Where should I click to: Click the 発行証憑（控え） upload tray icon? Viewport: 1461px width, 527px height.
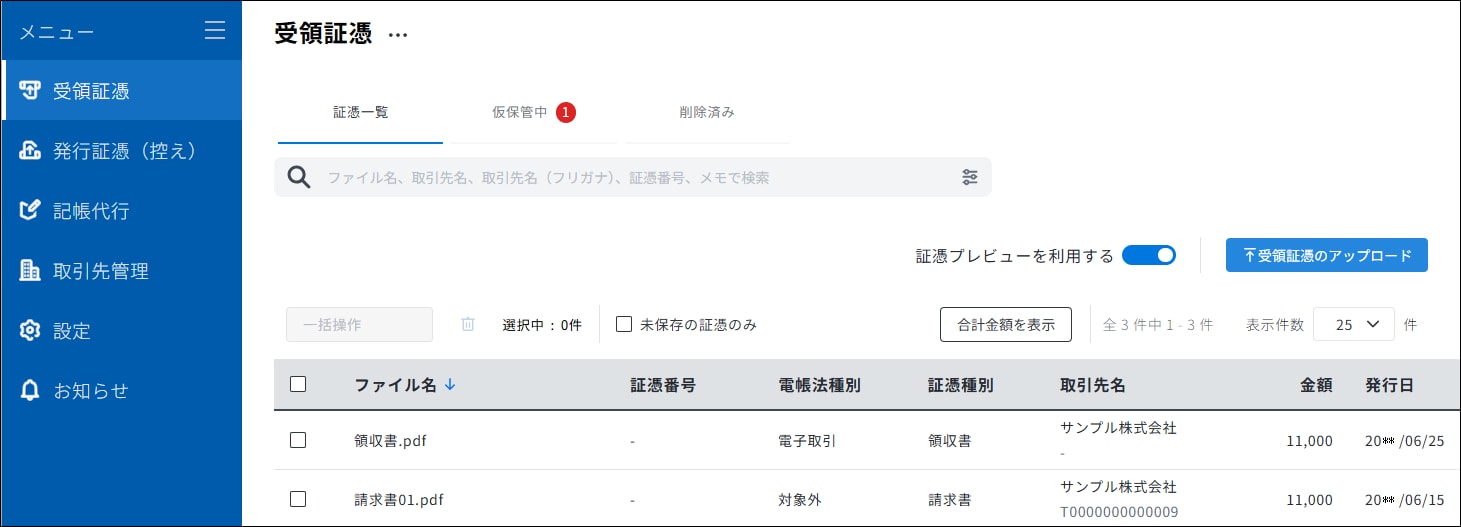point(31,151)
